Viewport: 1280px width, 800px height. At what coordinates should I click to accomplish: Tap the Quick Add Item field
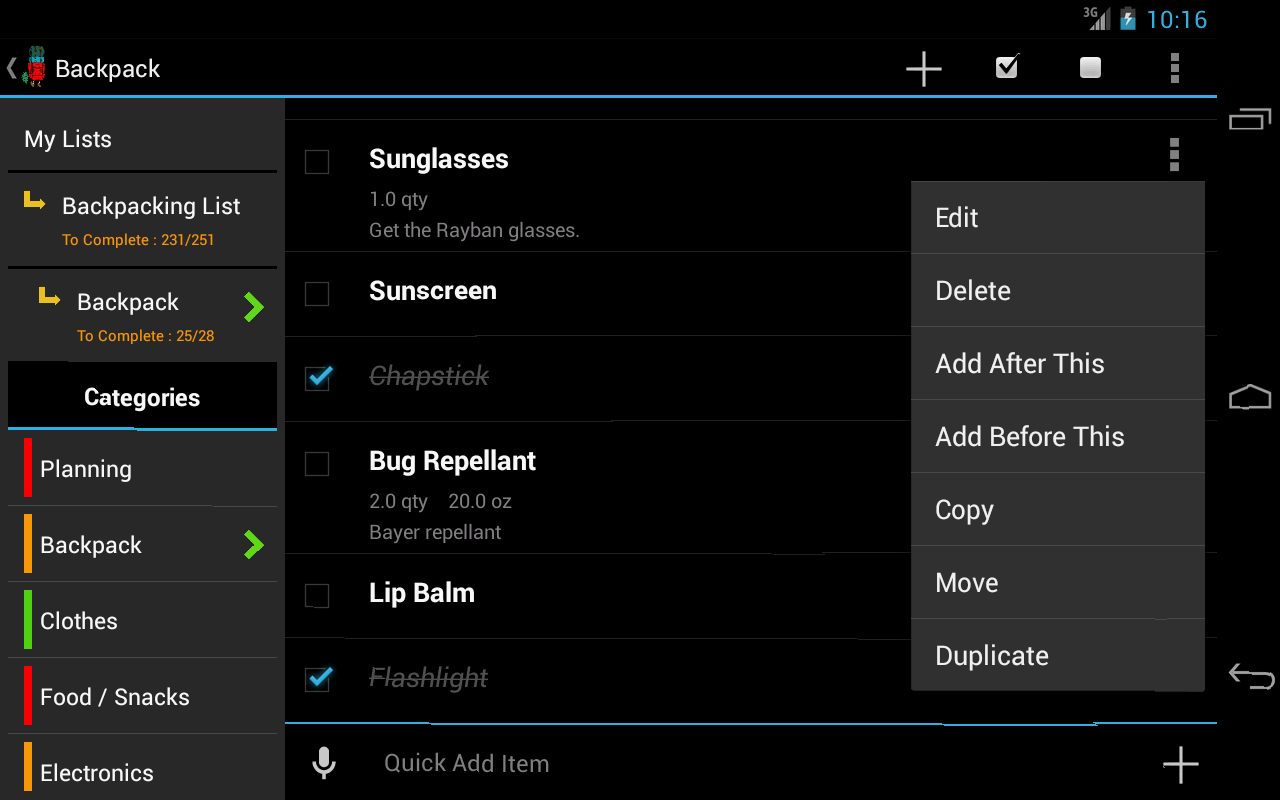pyautogui.click(x=600, y=762)
